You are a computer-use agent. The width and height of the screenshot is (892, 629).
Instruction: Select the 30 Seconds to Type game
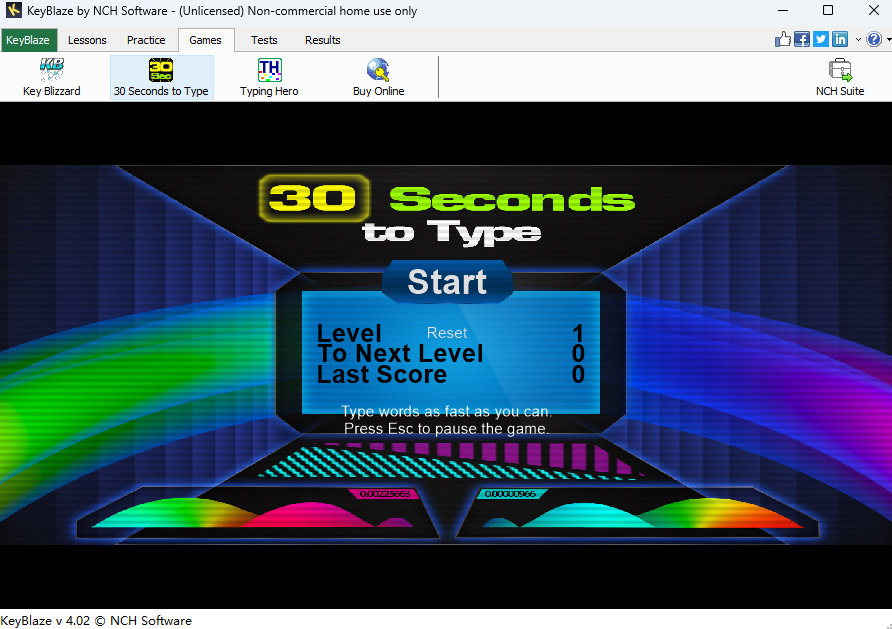162,78
